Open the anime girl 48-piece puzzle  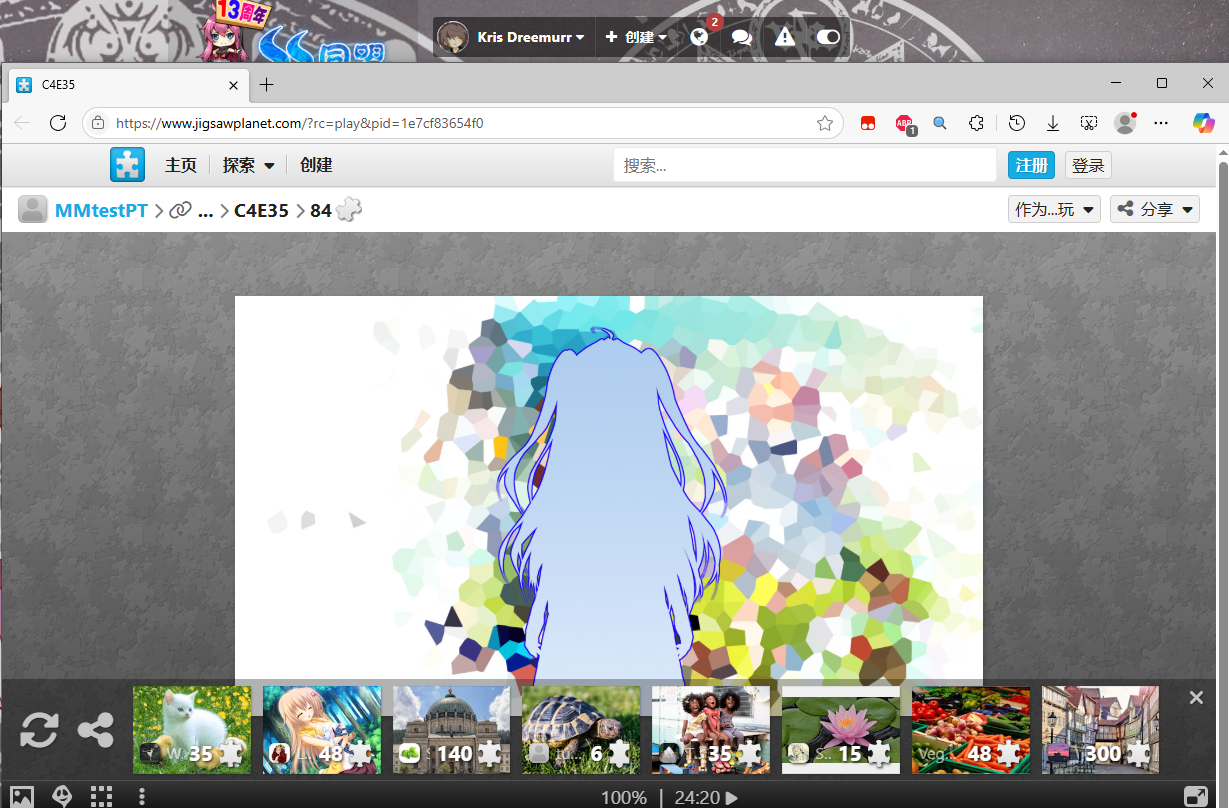322,730
